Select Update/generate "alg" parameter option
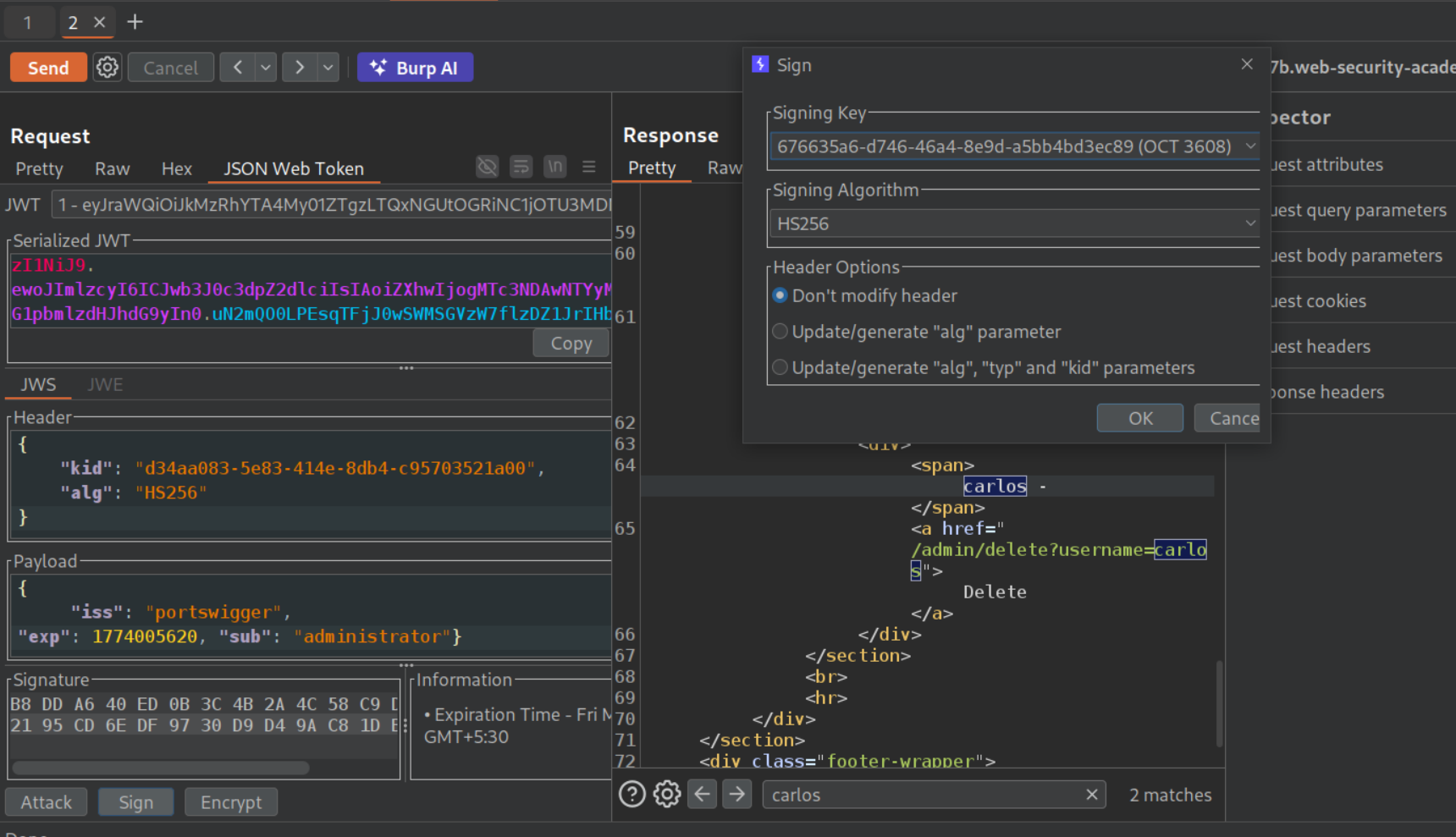The width and height of the screenshot is (1456, 837). [780, 332]
